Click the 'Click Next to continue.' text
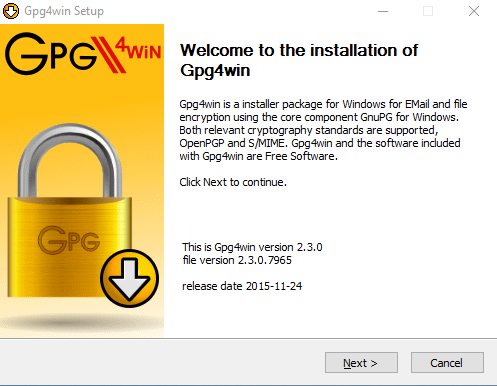The image size is (497, 386). [233, 182]
